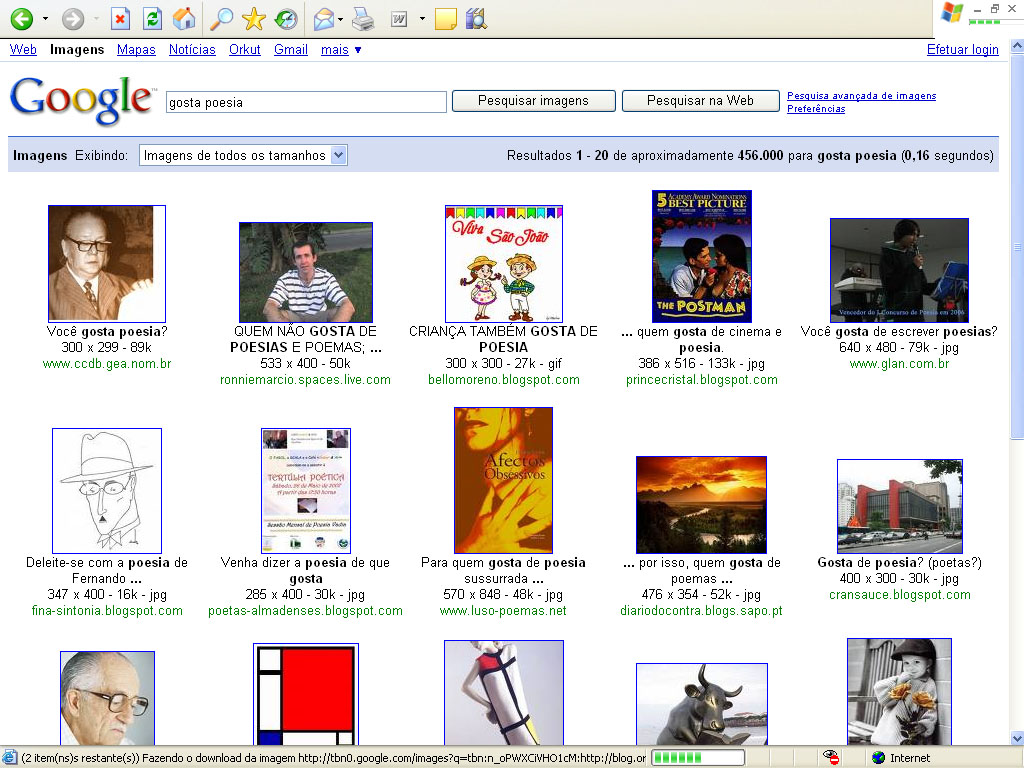Open the image size filter dropdown
Image resolution: width=1024 pixels, height=768 pixels.
click(243, 155)
